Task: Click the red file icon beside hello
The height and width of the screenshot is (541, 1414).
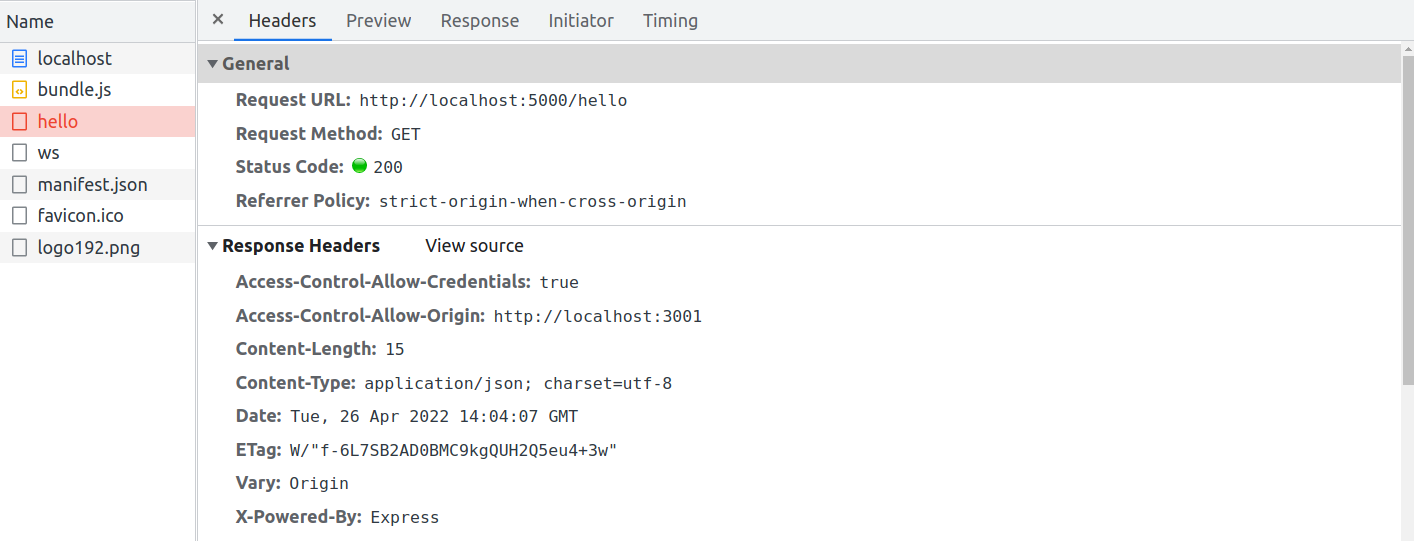Action: (x=19, y=122)
